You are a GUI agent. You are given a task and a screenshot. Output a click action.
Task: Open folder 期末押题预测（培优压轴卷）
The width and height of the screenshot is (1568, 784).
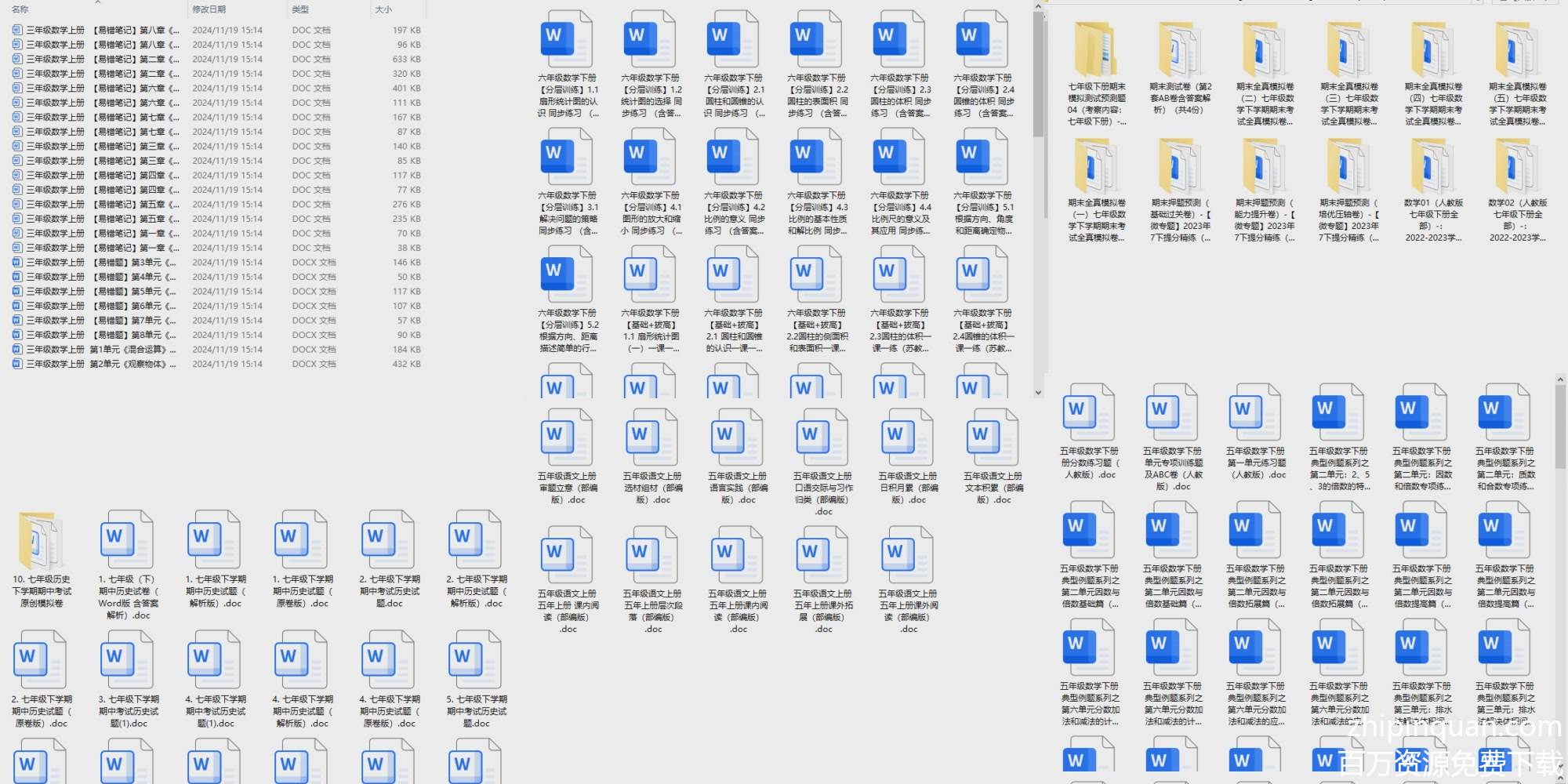tap(1348, 166)
